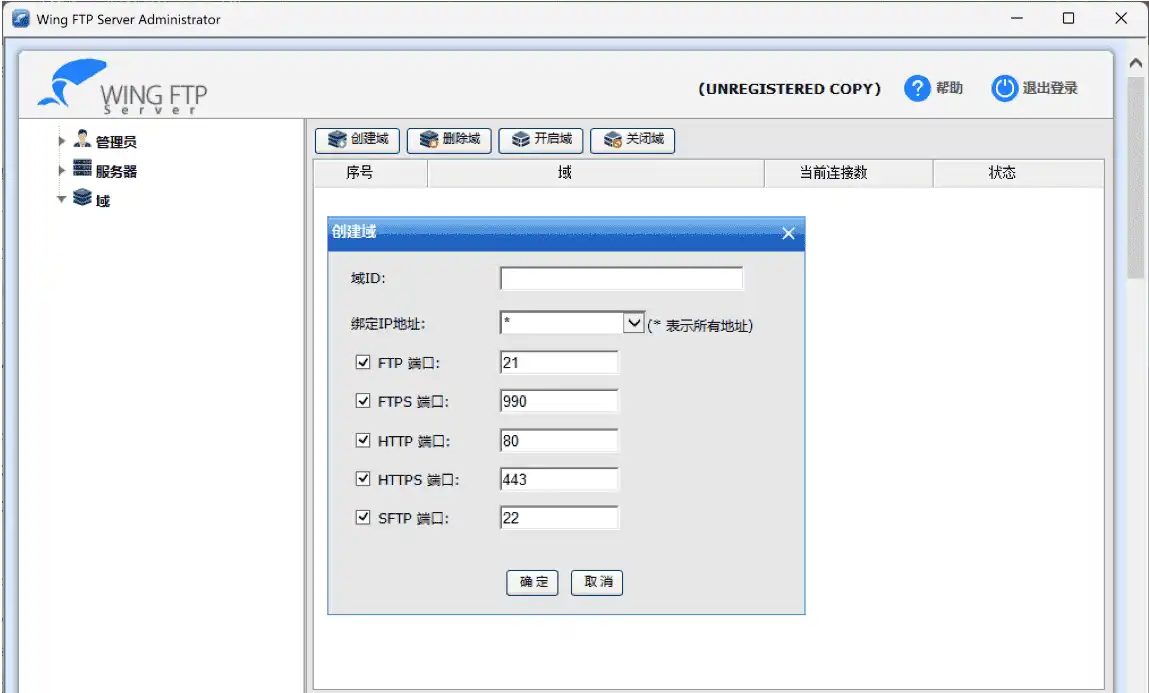Click the 绑定IP地址 combo text box
This screenshot has width=1149, height=693.
click(x=562, y=323)
